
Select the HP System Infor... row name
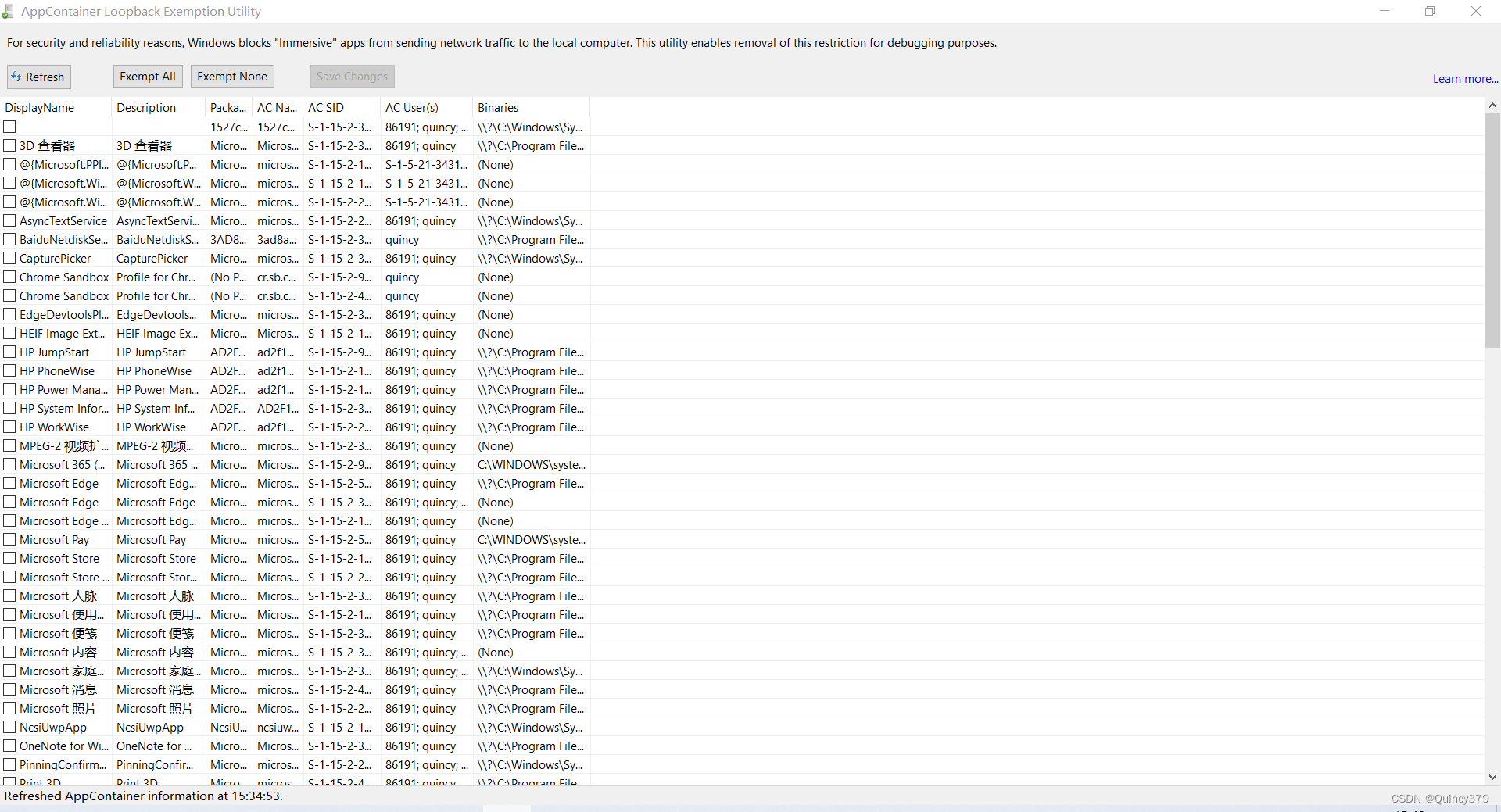64,409
